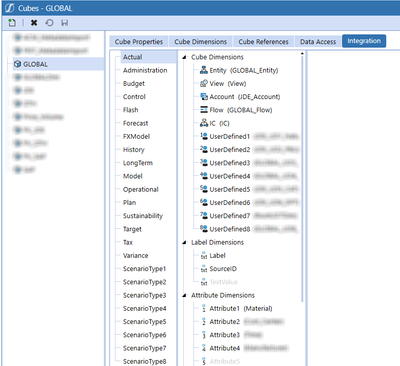Screen dimensions: 400x366
Task: Click the Label dimension icon
Action: (x=204, y=256)
